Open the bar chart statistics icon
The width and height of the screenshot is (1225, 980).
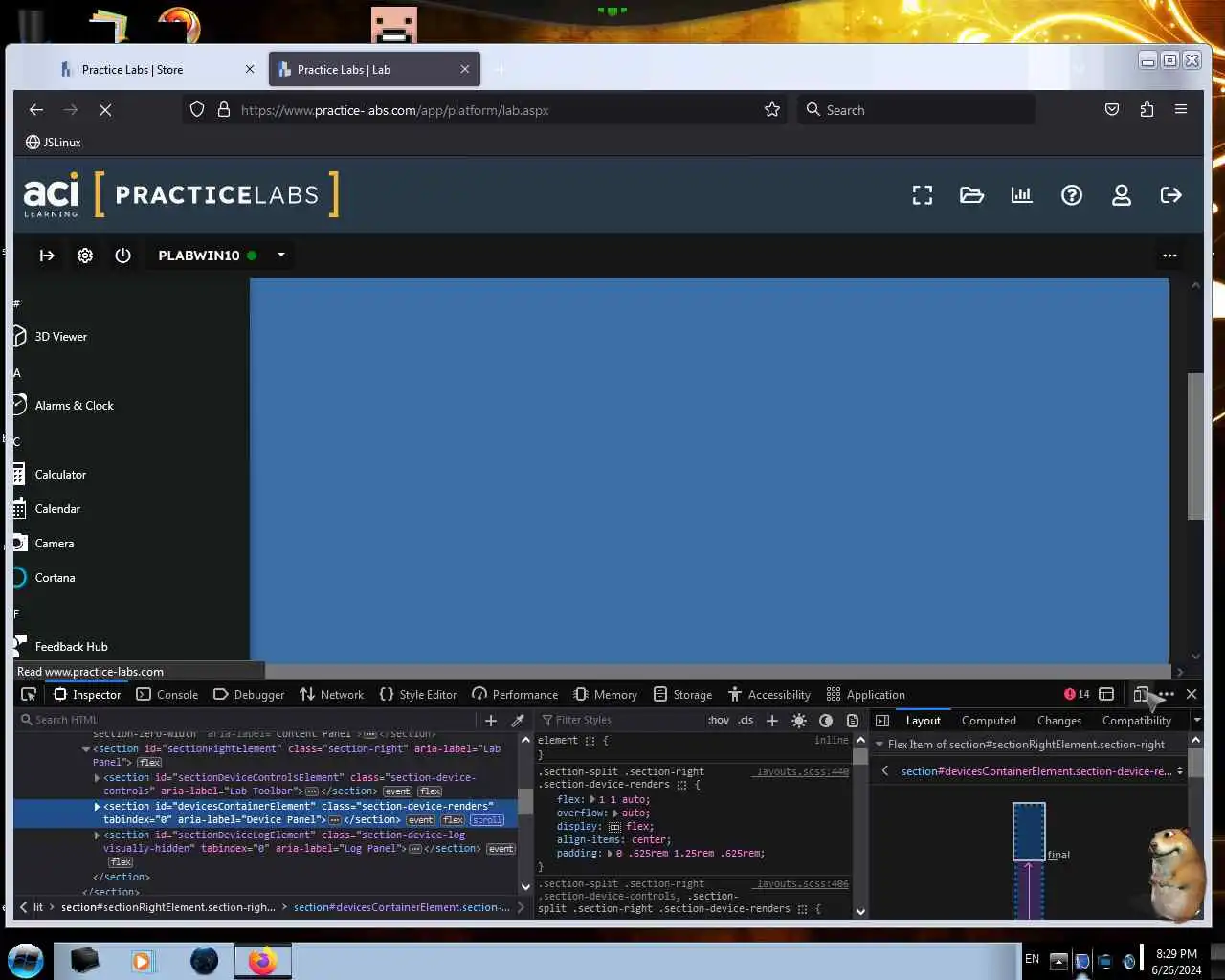(x=1022, y=195)
